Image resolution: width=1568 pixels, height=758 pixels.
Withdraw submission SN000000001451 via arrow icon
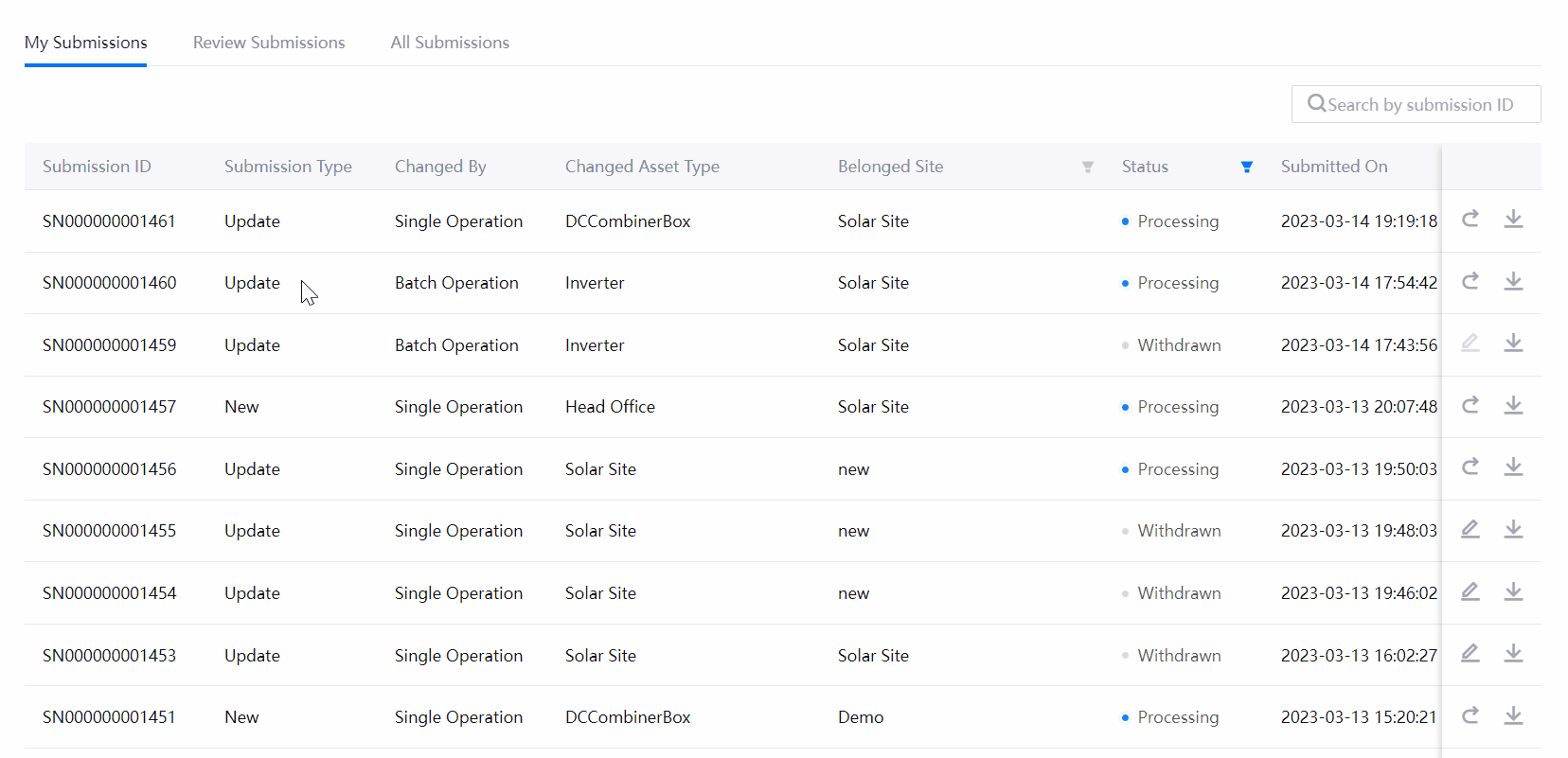click(x=1470, y=715)
